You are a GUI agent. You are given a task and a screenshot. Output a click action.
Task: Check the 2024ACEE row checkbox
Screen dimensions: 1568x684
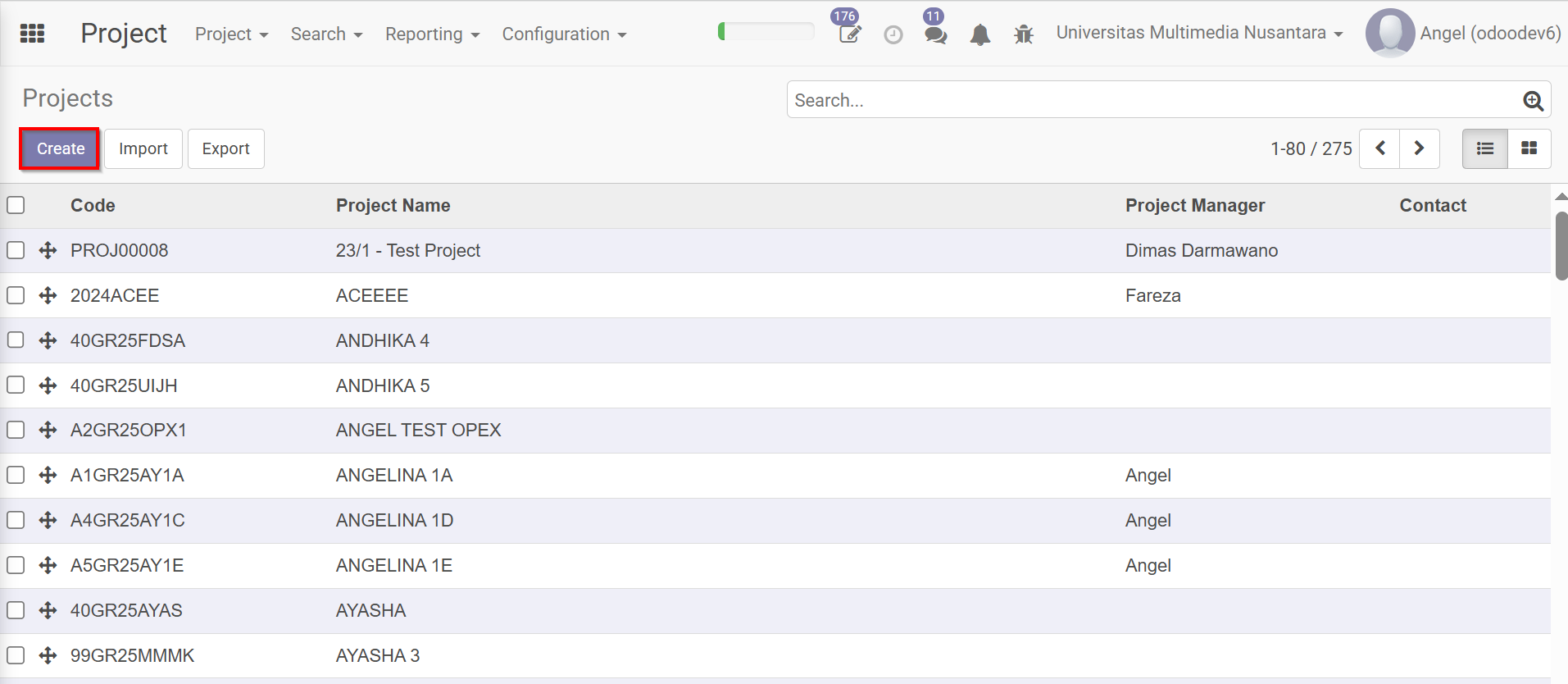coord(16,295)
